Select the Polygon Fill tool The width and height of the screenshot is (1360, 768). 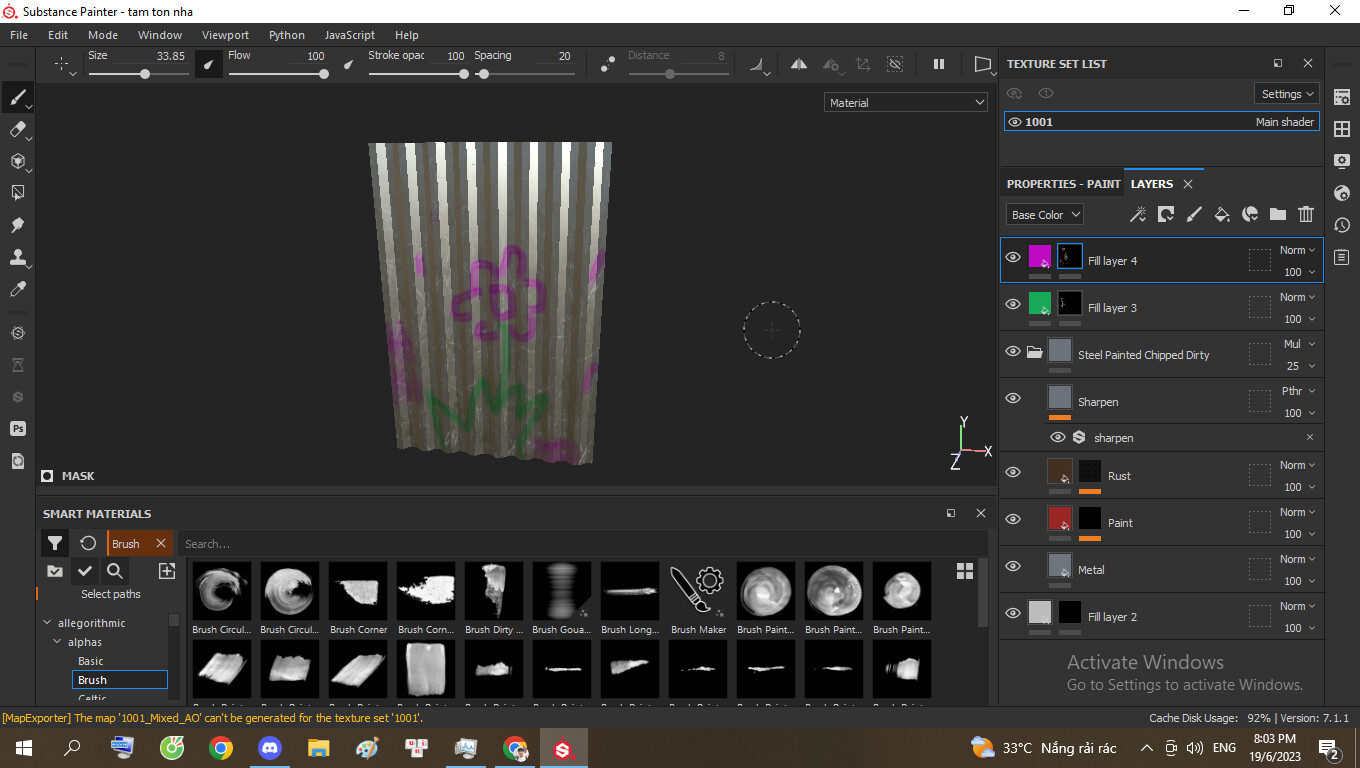click(x=18, y=193)
